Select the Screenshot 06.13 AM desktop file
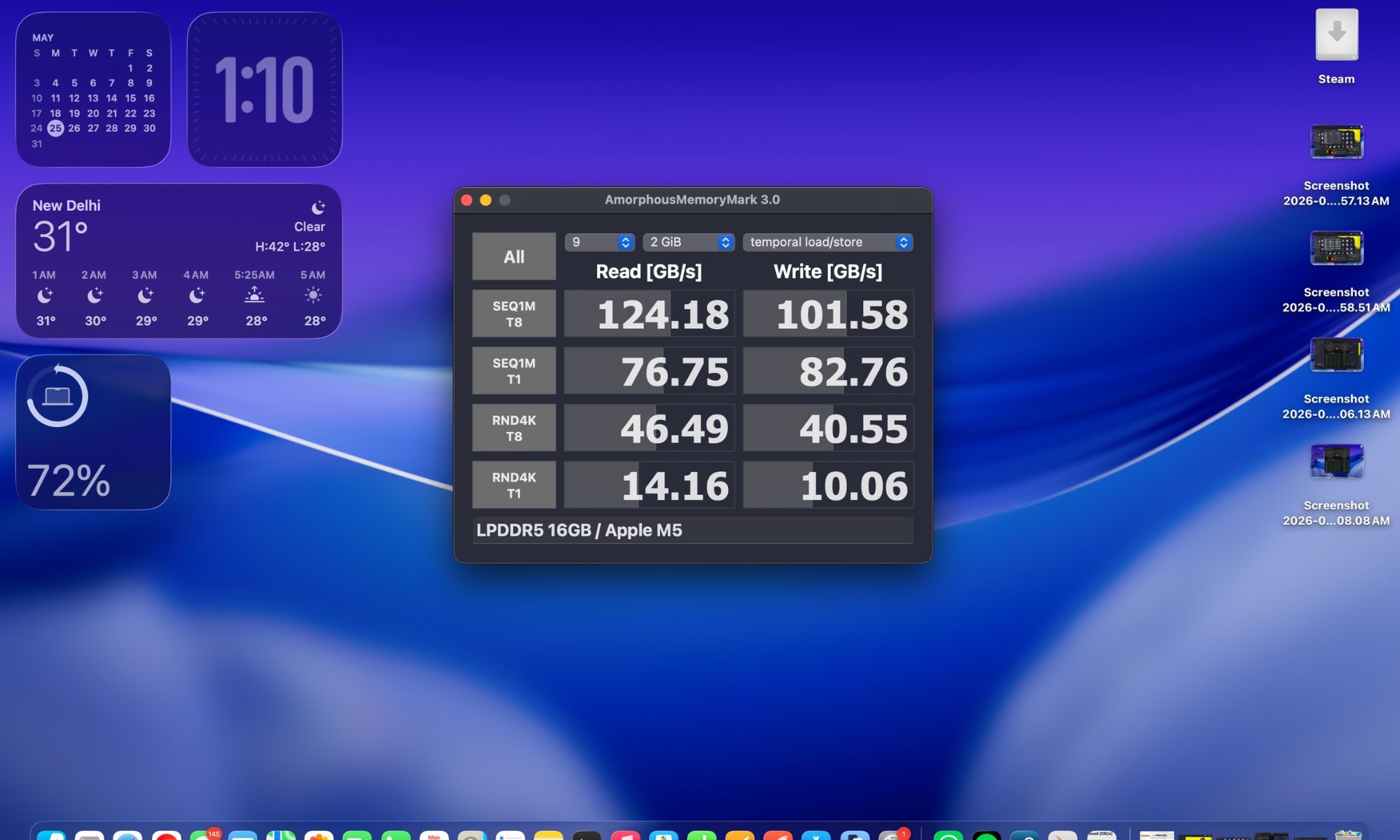 click(x=1336, y=355)
